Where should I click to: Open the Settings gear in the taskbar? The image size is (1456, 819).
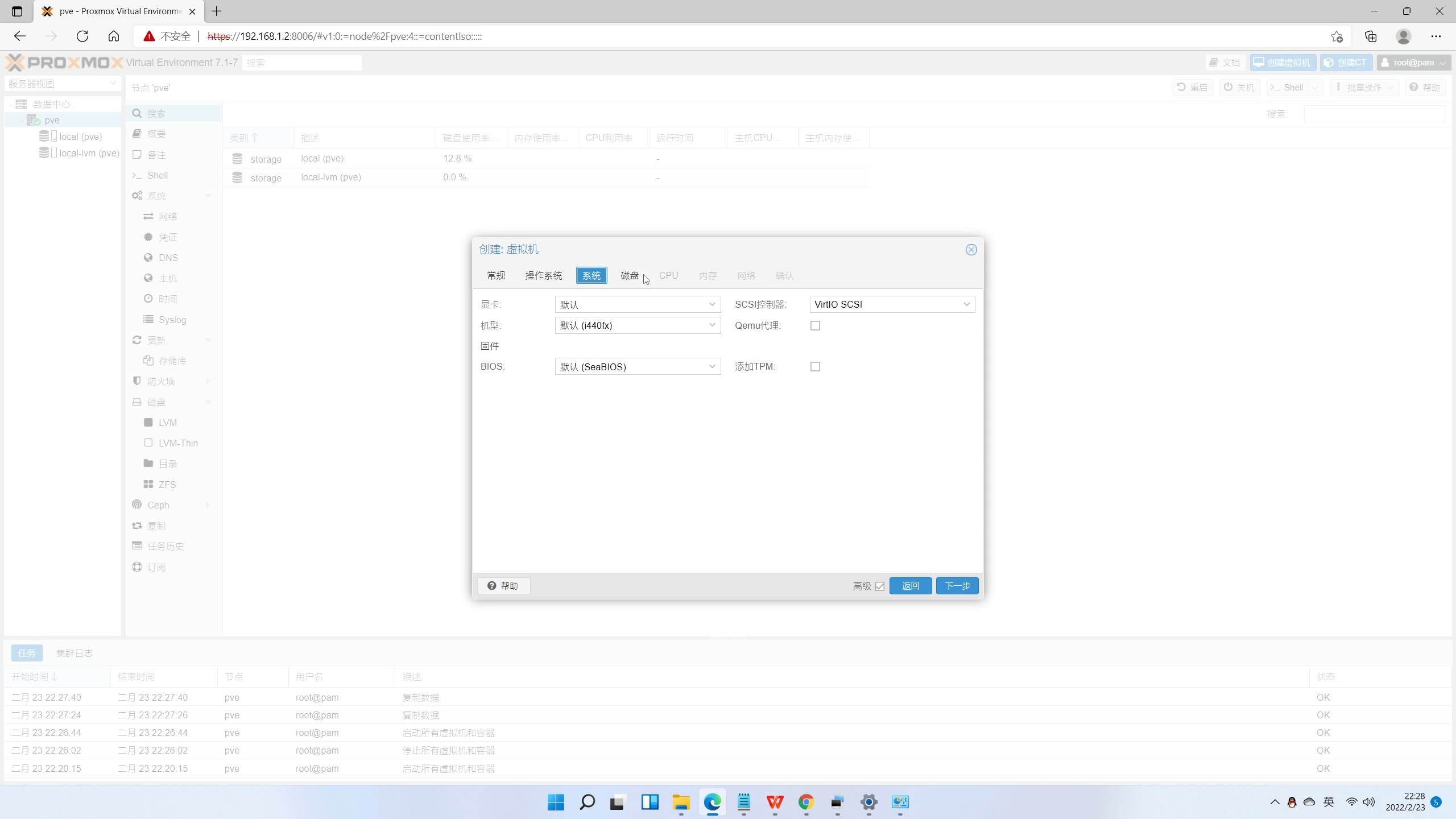click(x=868, y=802)
